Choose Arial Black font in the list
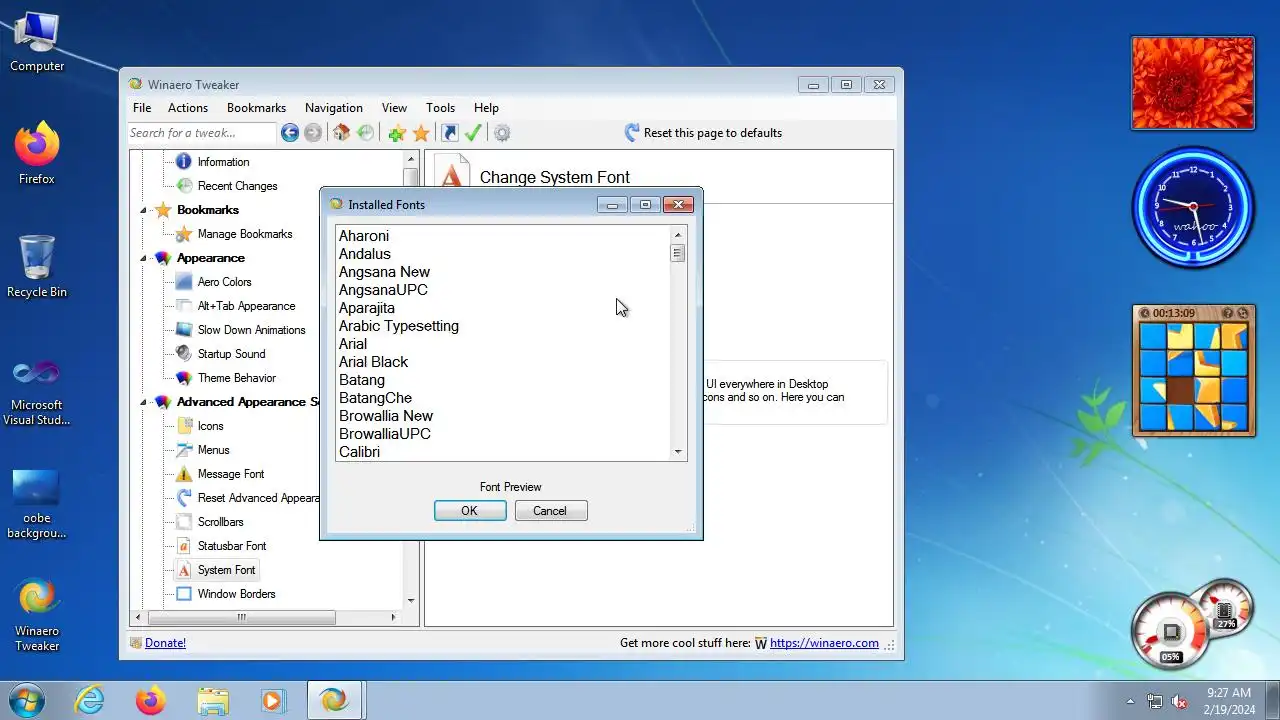 pyautogui.click(x=373, y=362)
